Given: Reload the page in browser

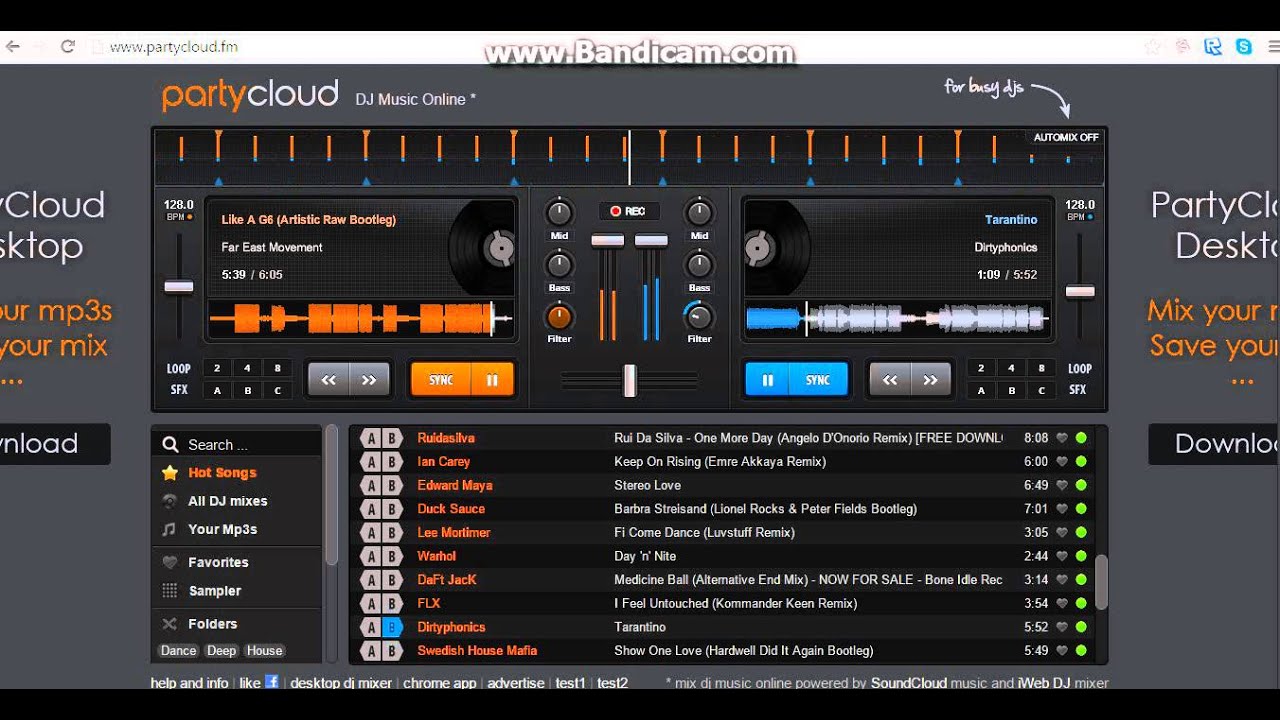Looking at the screenshot, I should [x=68, y=46].
